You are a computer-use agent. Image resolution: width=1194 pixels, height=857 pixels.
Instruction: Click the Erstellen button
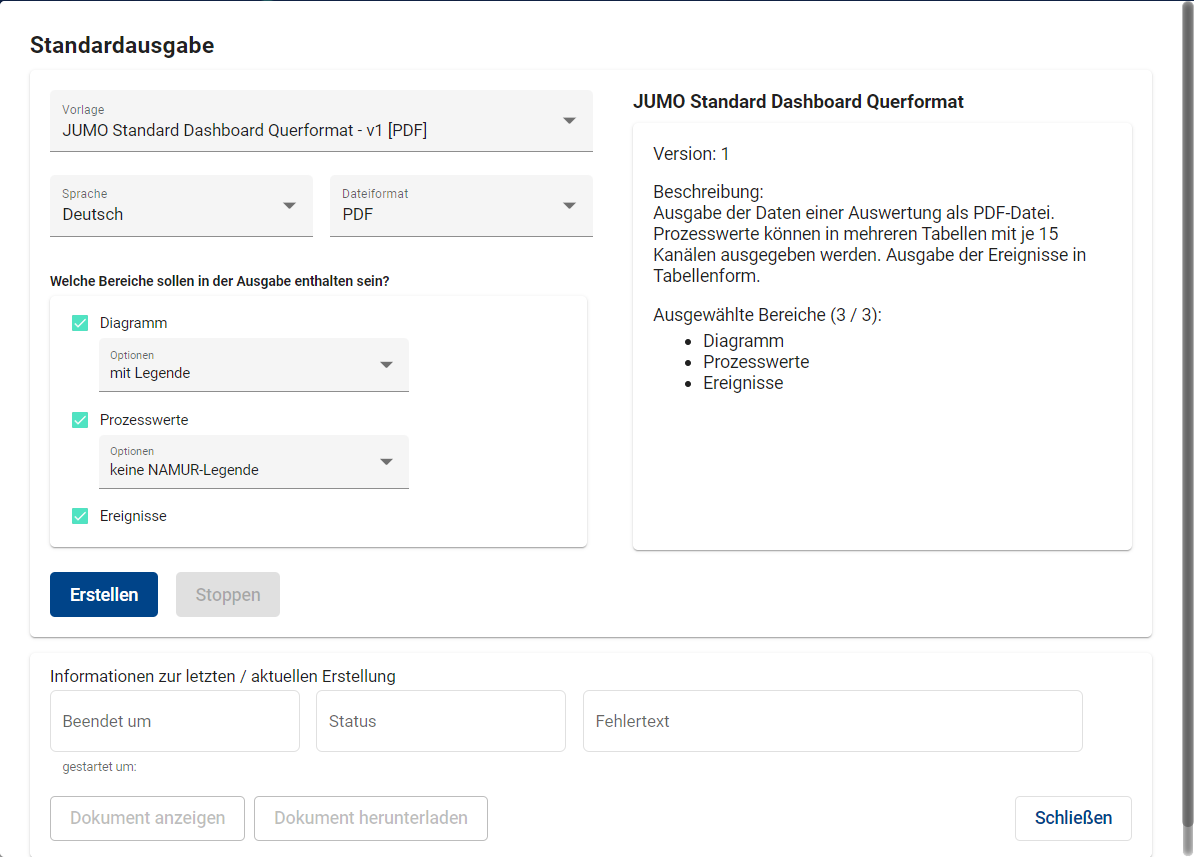104,595
